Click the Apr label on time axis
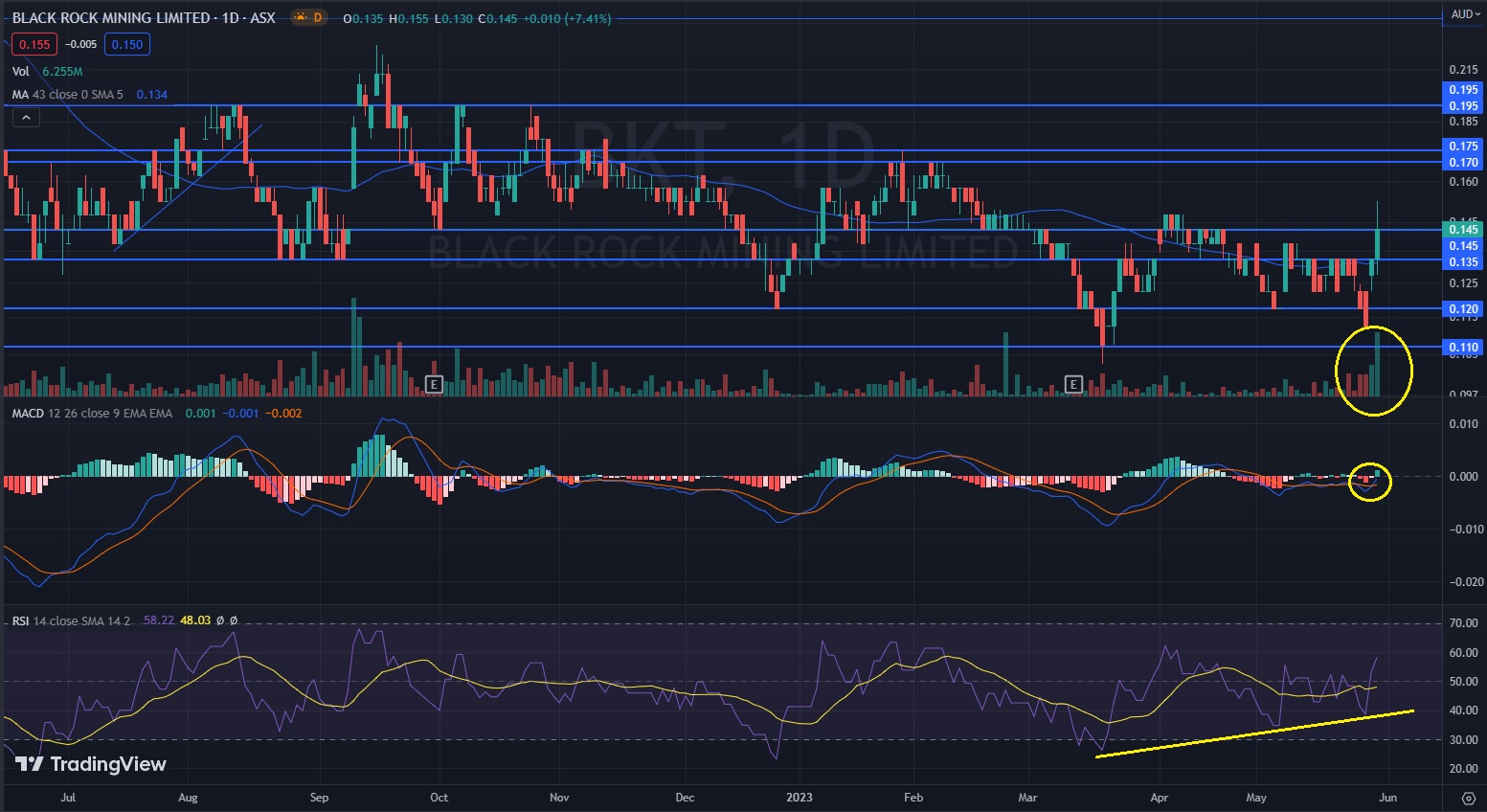The height and width of the screenshot is (812, 1487). 1160,797
